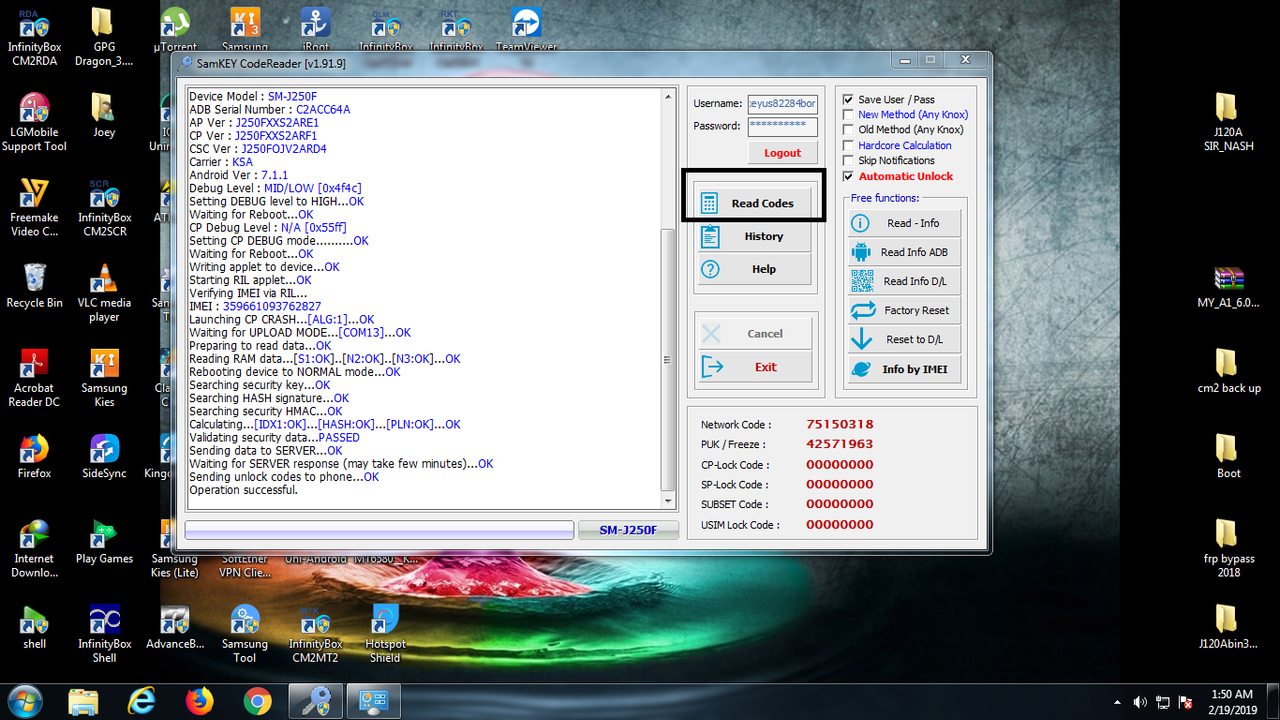Select PUK / Freeze value 42571963

839,444
